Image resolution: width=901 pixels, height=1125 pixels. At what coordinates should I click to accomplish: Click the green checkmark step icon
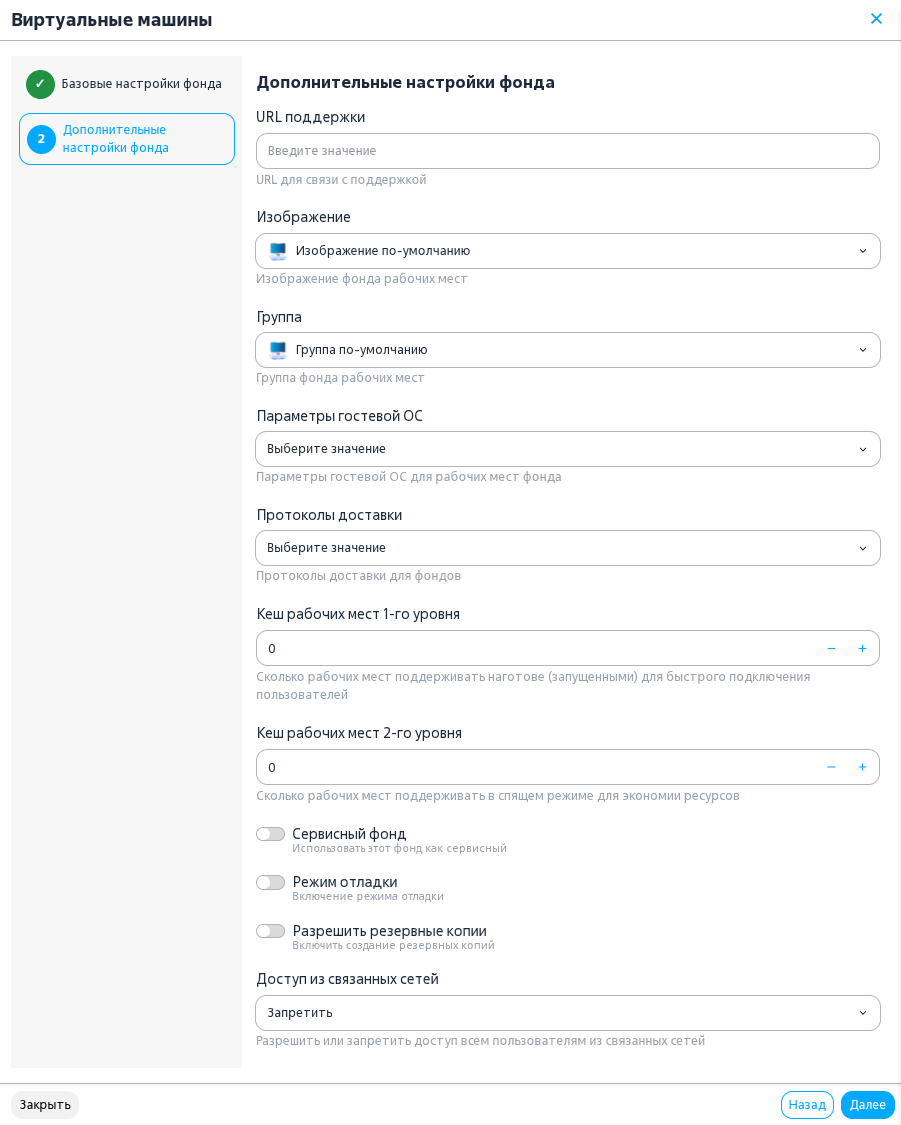click(40, 84)
